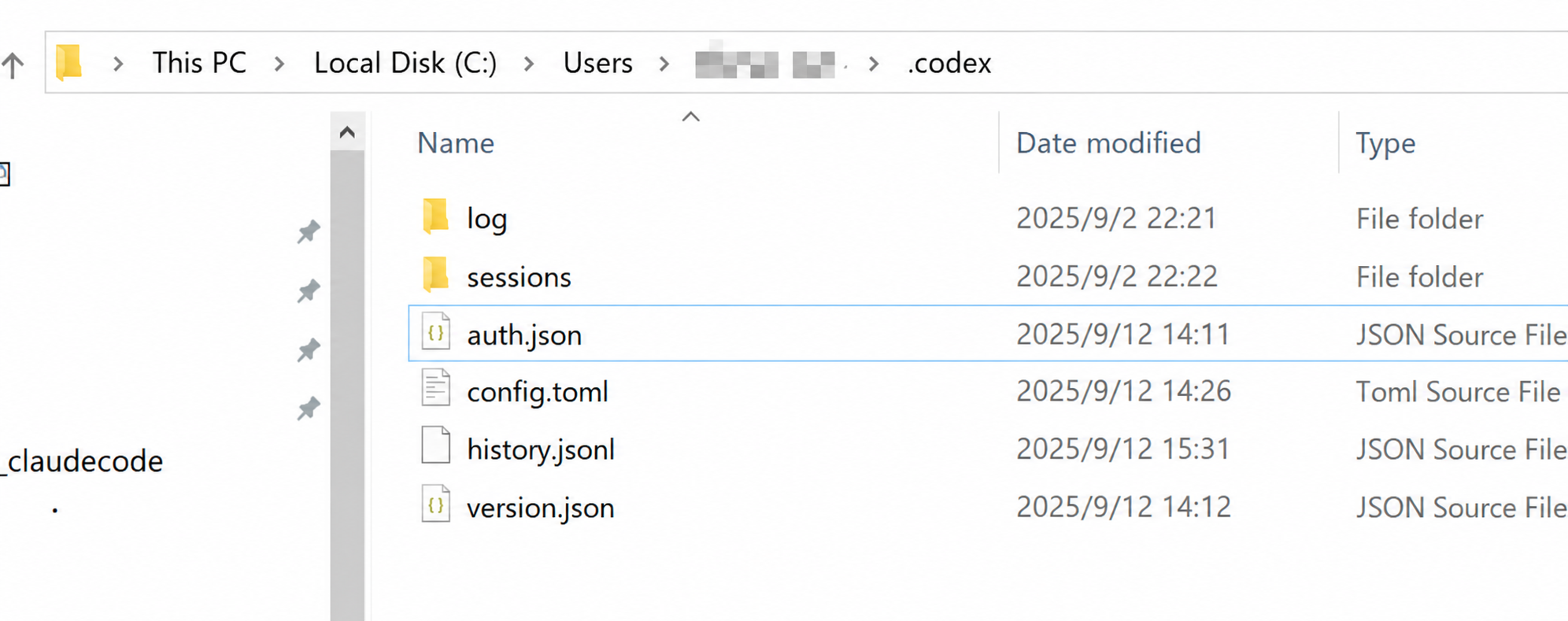Click the sidebar scrollbar up arrow

click(347, 132)
